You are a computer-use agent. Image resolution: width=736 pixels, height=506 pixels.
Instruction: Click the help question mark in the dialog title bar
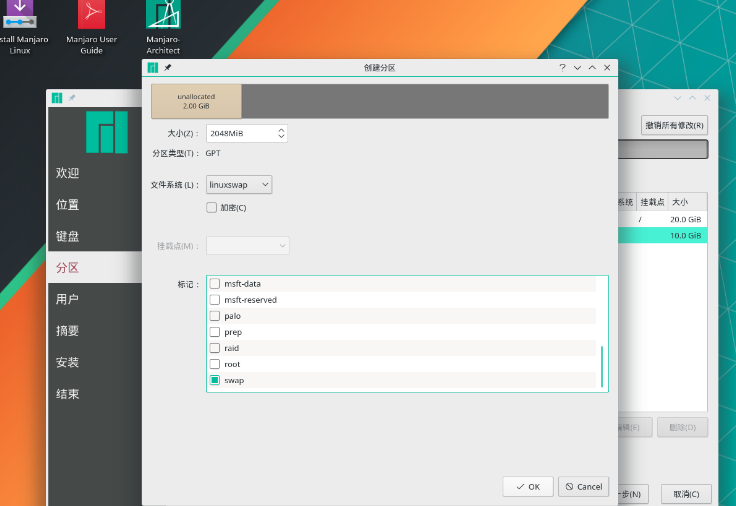(x=562, y=68)
